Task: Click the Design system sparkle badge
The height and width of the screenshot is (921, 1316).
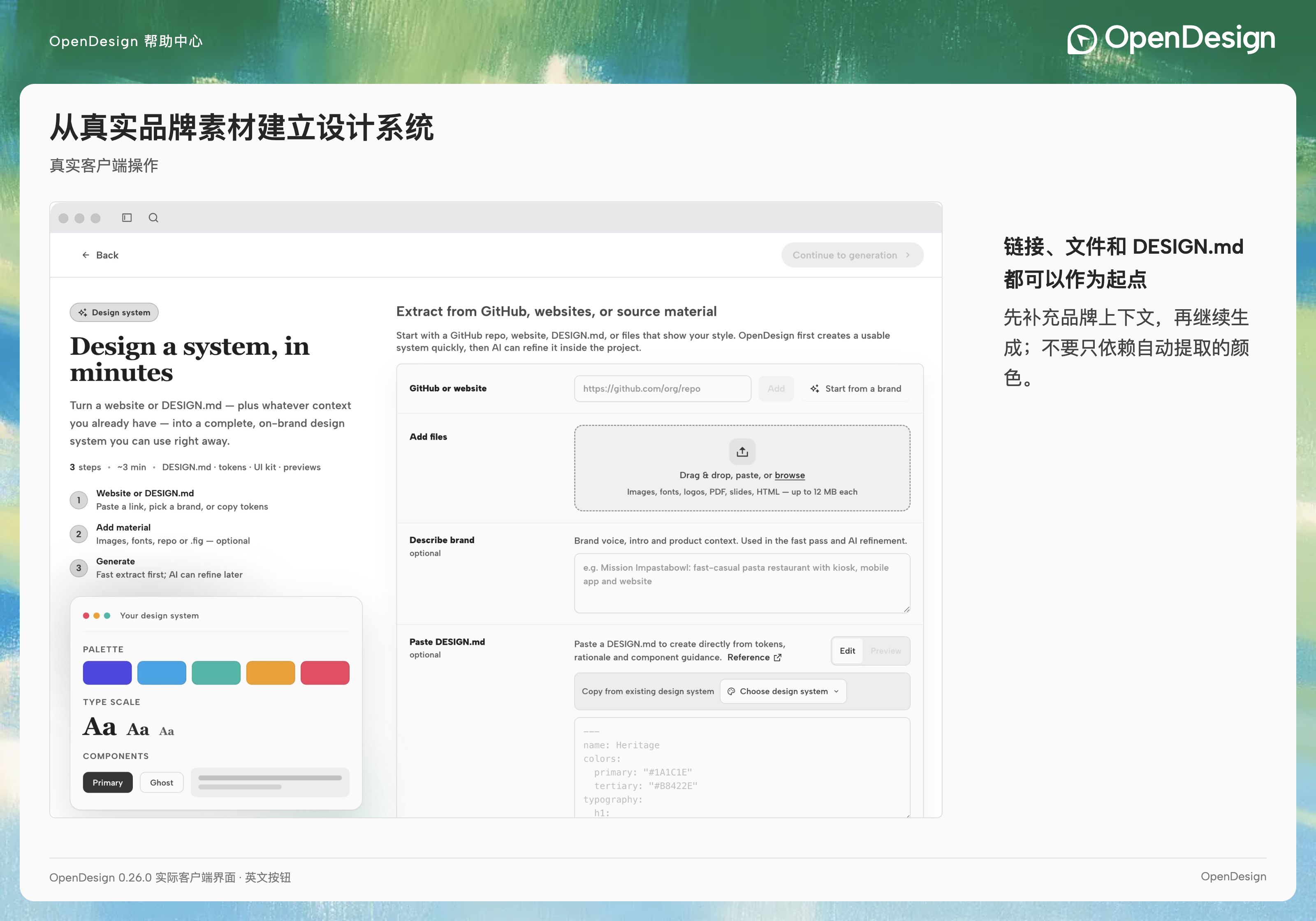Action: (114, 312)
